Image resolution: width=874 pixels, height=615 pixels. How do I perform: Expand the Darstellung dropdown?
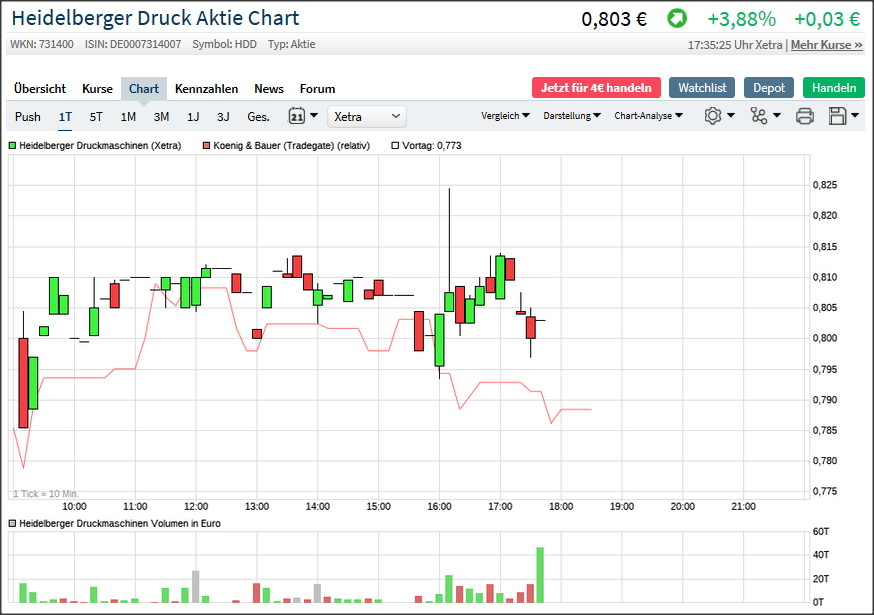[x=572, y=116]
